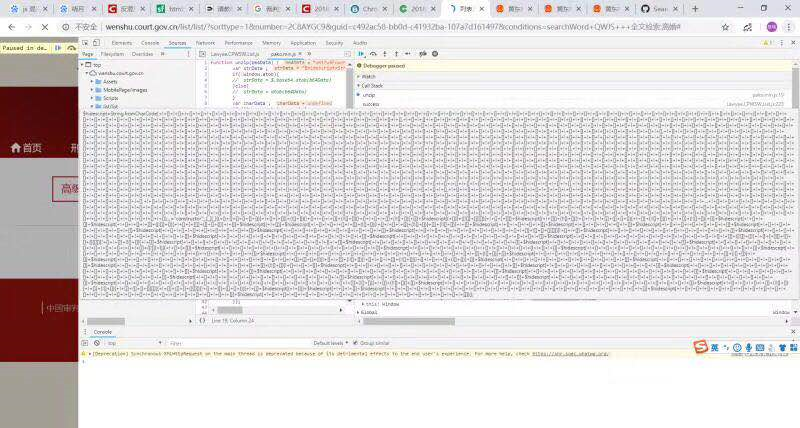Image resolution: width=800 pixels, height=428 pixels.
Task: Click the browser address bar
Action: coord(393,27)
